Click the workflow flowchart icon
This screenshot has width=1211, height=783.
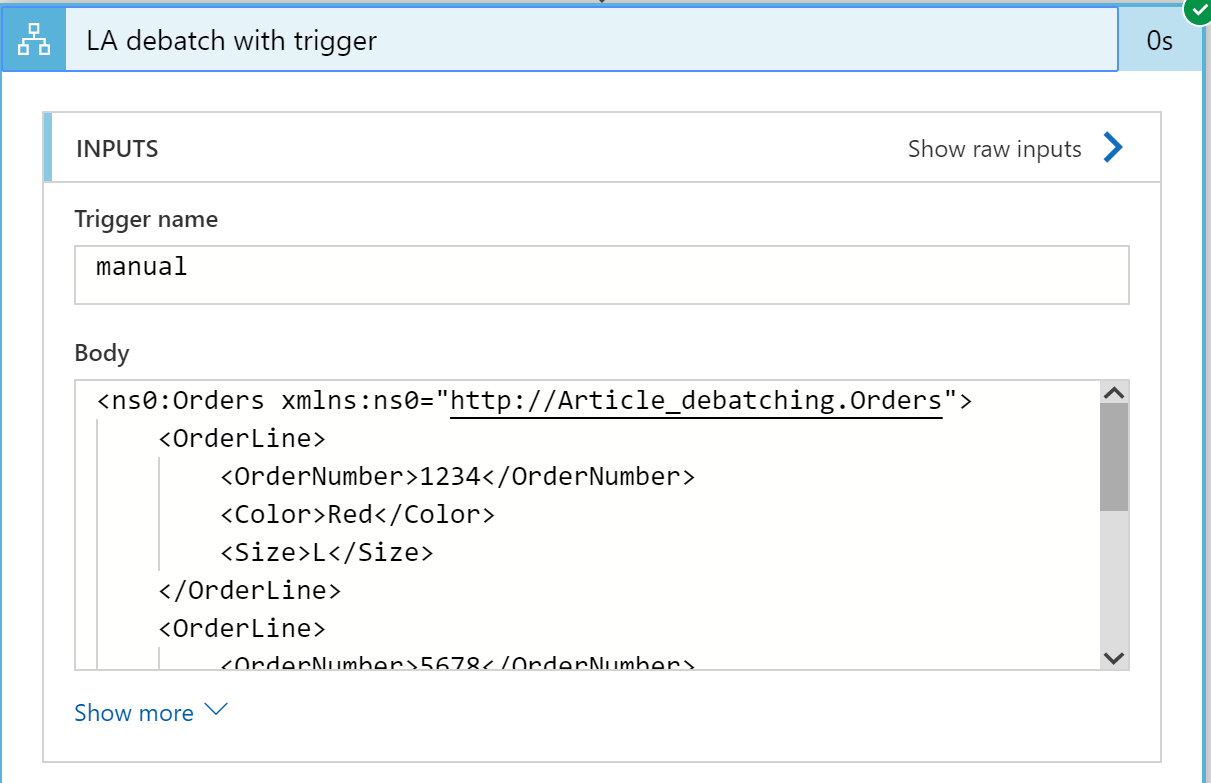coord(33,40)
